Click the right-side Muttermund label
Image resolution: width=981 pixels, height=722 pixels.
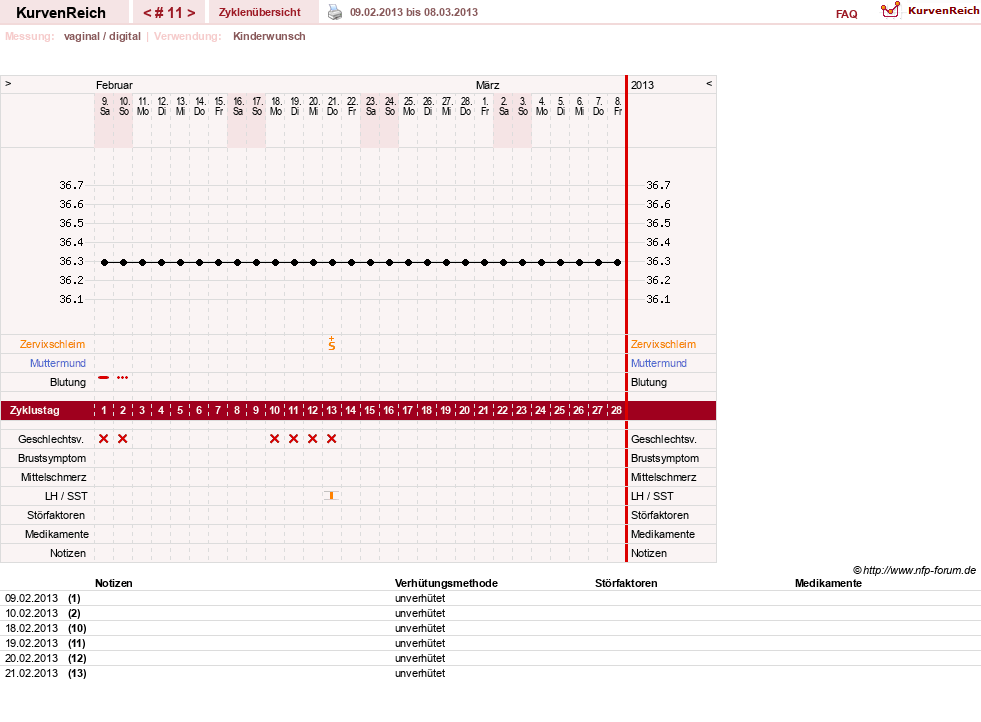pos(659,363)
